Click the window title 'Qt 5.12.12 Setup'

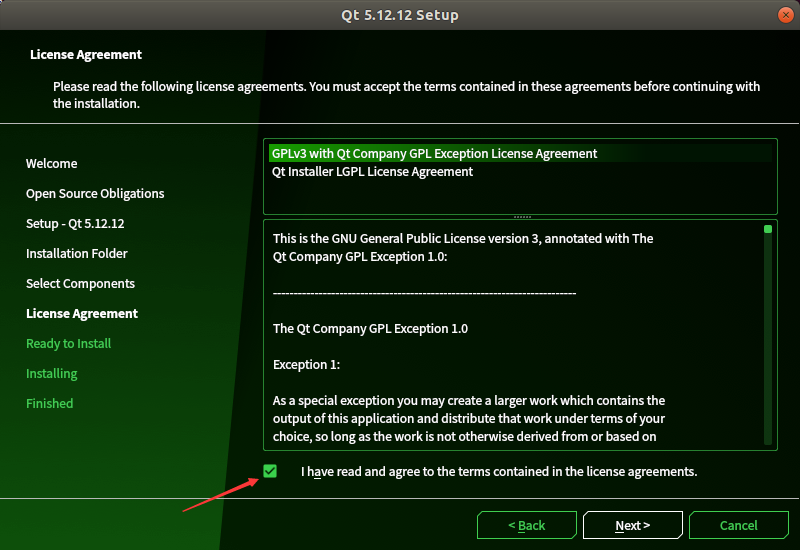tap(400, 15)
